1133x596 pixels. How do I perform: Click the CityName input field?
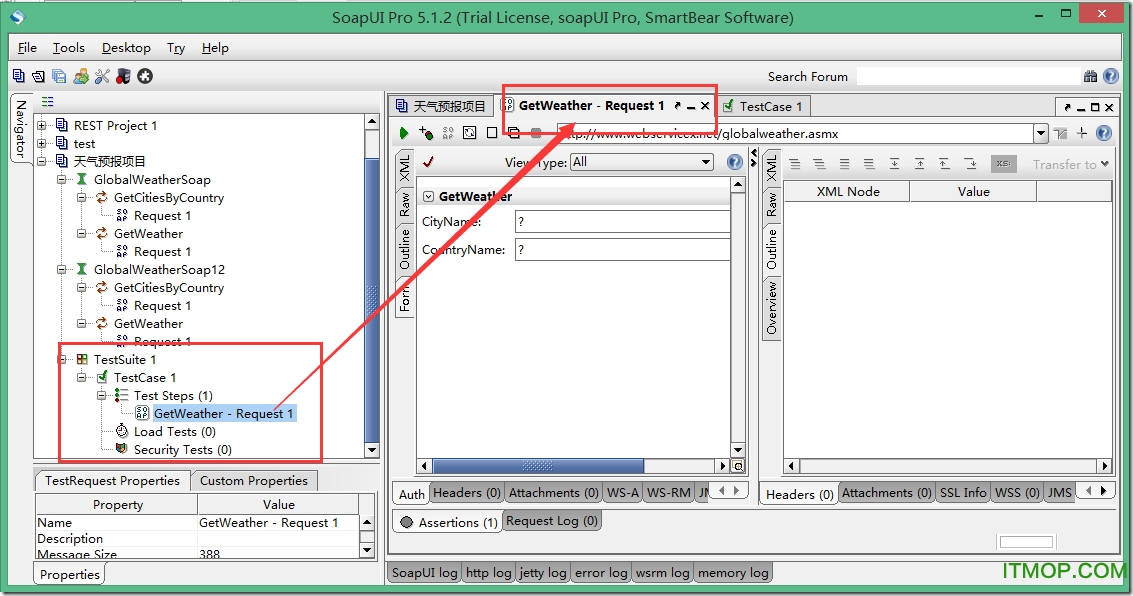[x=622, y=222]
